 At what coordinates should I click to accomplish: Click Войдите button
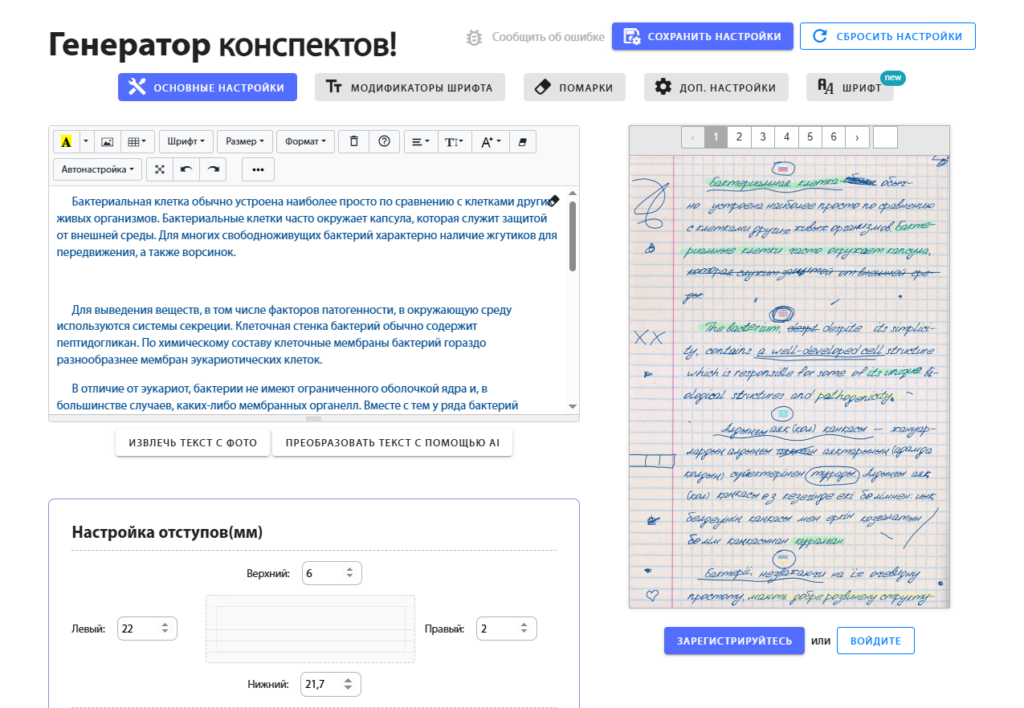coord(875,641)
